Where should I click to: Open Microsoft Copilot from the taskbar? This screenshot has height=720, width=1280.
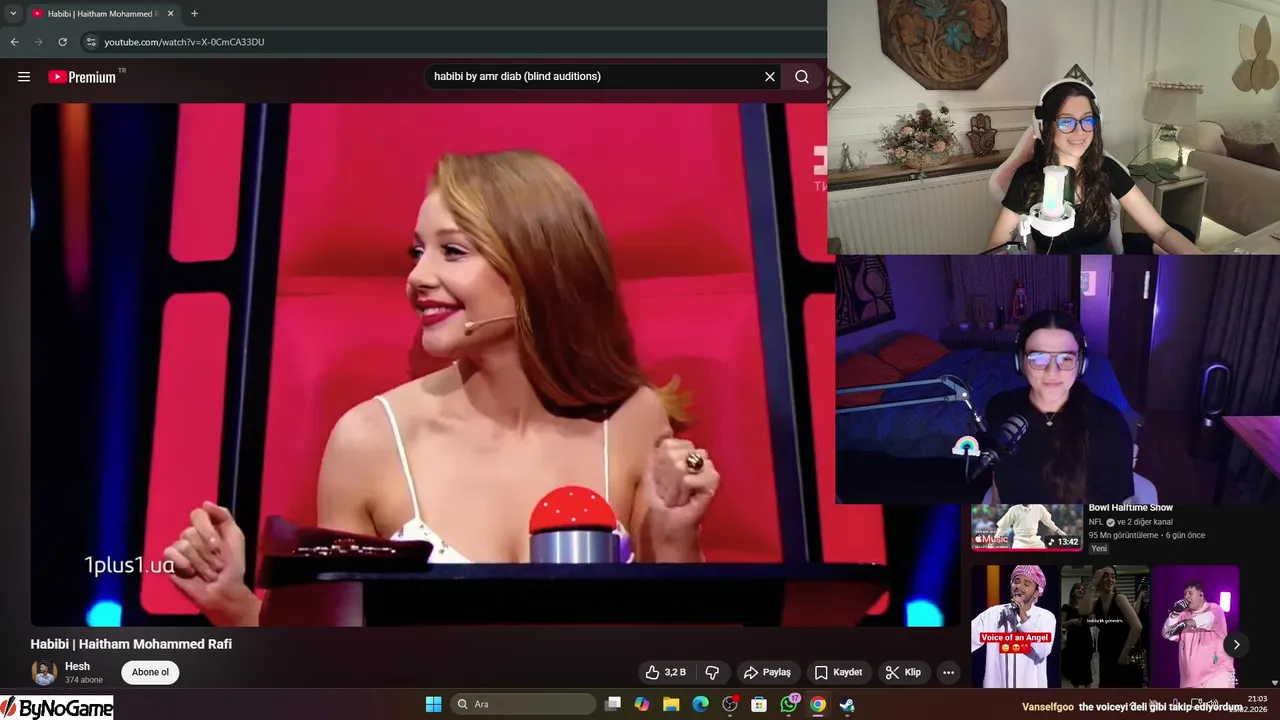point(642,704)
